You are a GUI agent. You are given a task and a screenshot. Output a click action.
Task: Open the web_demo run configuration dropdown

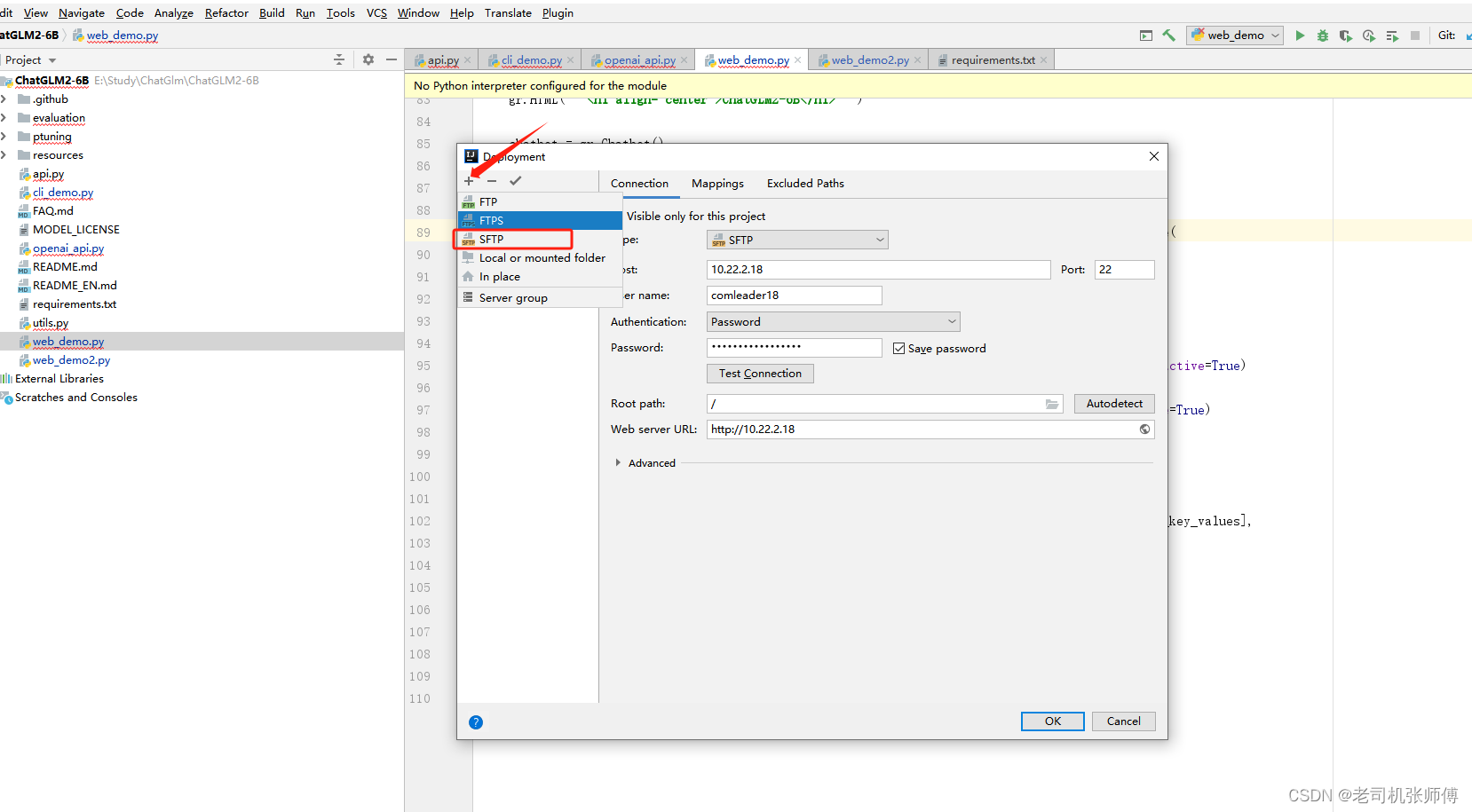(x=1235, y=35)
